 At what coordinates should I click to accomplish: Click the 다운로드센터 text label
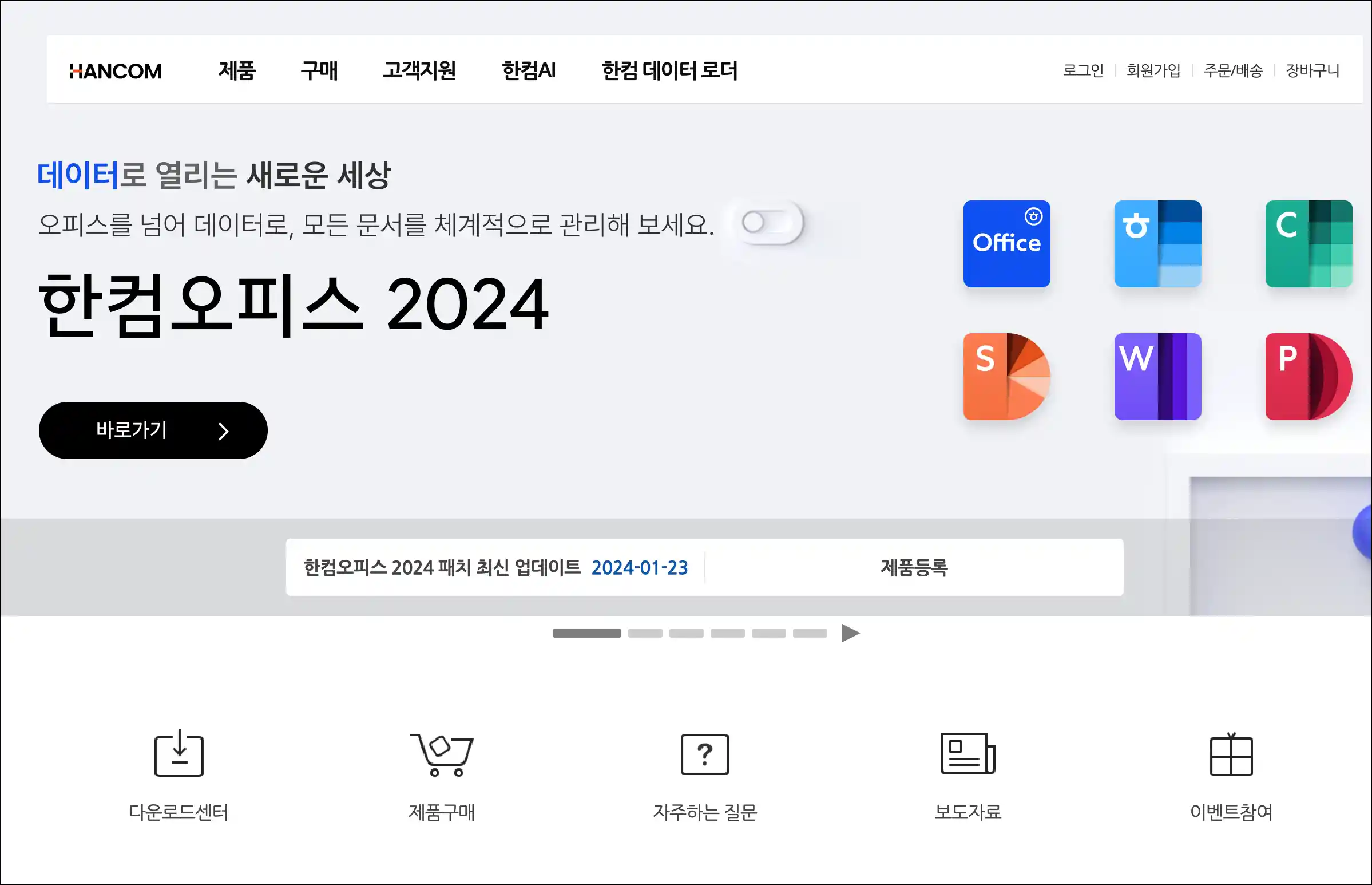pyautogui.click(x=179, y=812)
